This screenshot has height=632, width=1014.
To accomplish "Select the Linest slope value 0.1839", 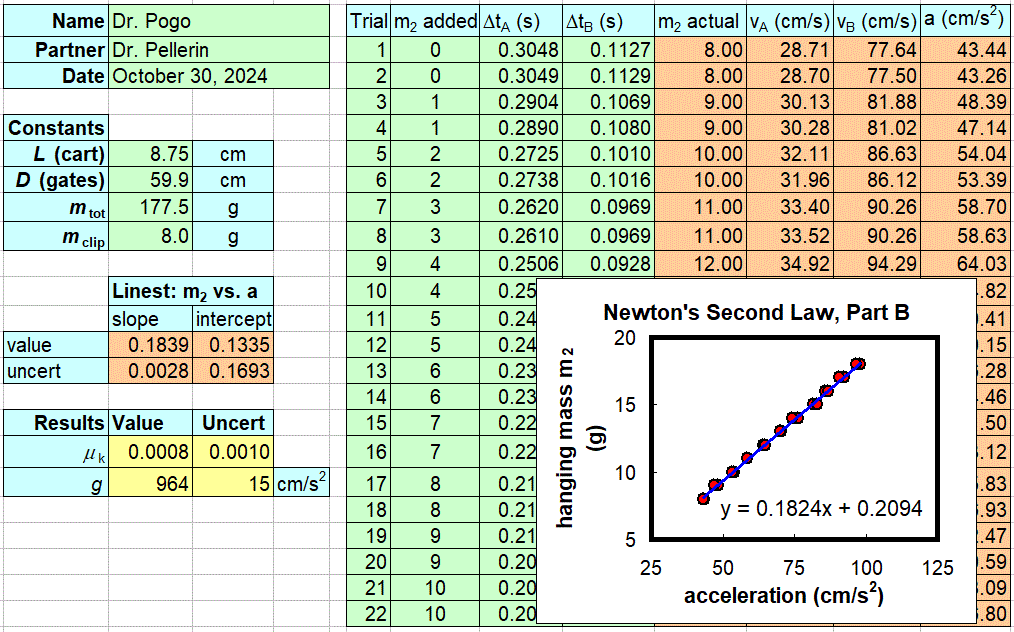I will click(x=150, y=345).
